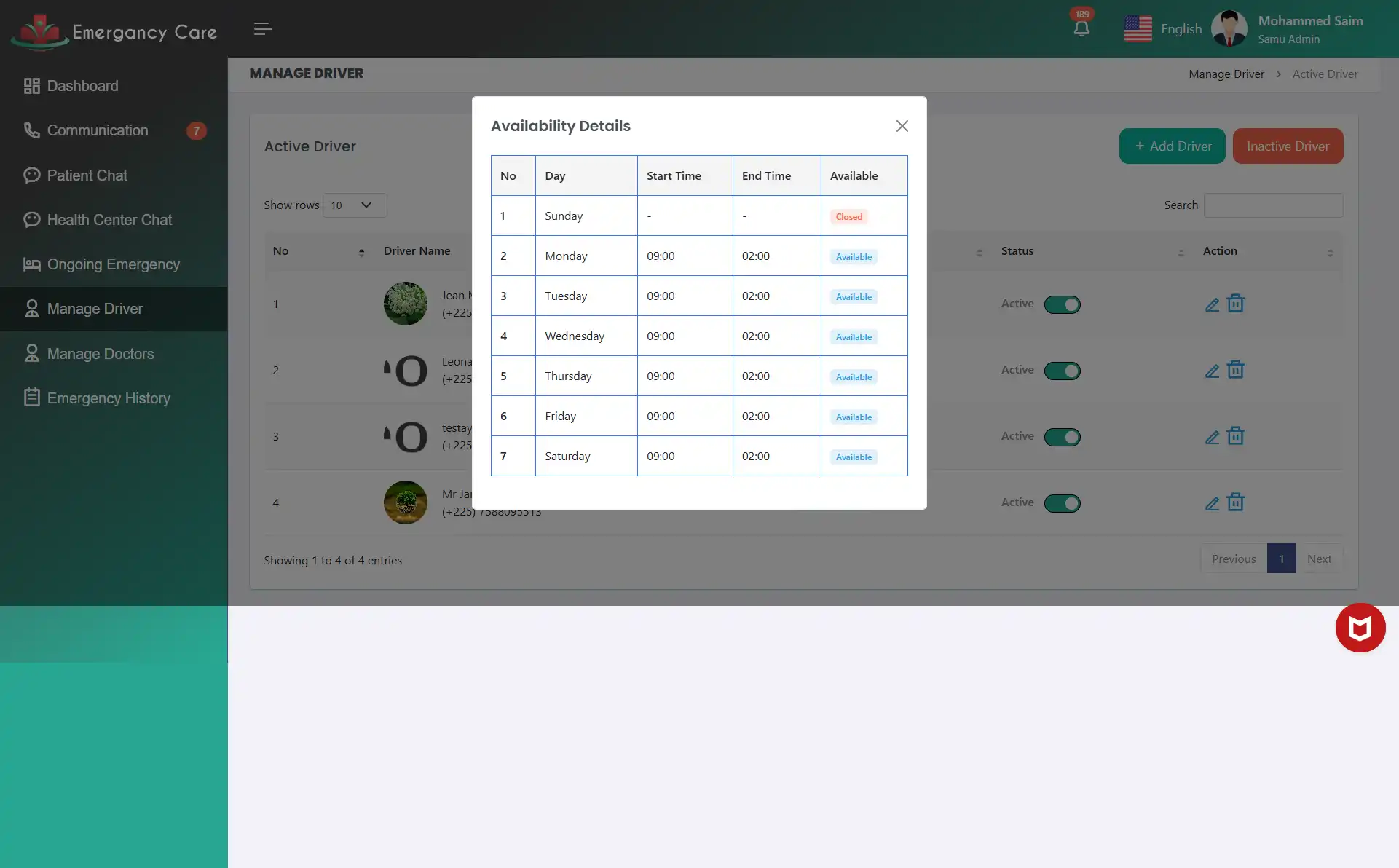Click the sidebar collapse hamburger icon
Screen dimensions: 1399x868
tap(262, 29)
